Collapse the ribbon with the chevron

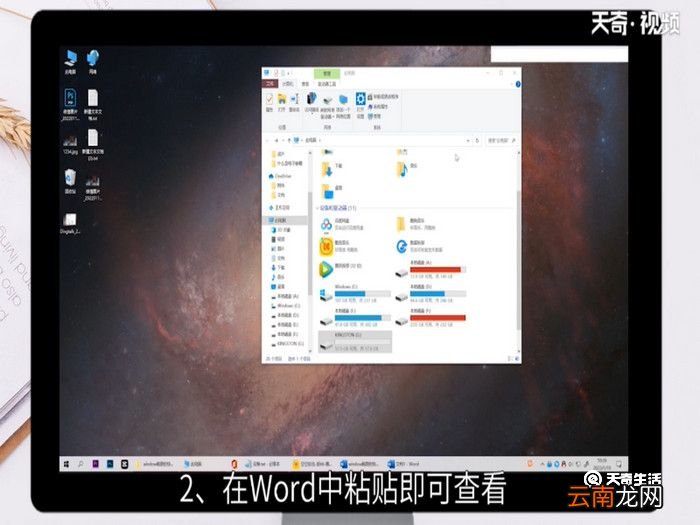pyautogui.click(x=511, y=84)
